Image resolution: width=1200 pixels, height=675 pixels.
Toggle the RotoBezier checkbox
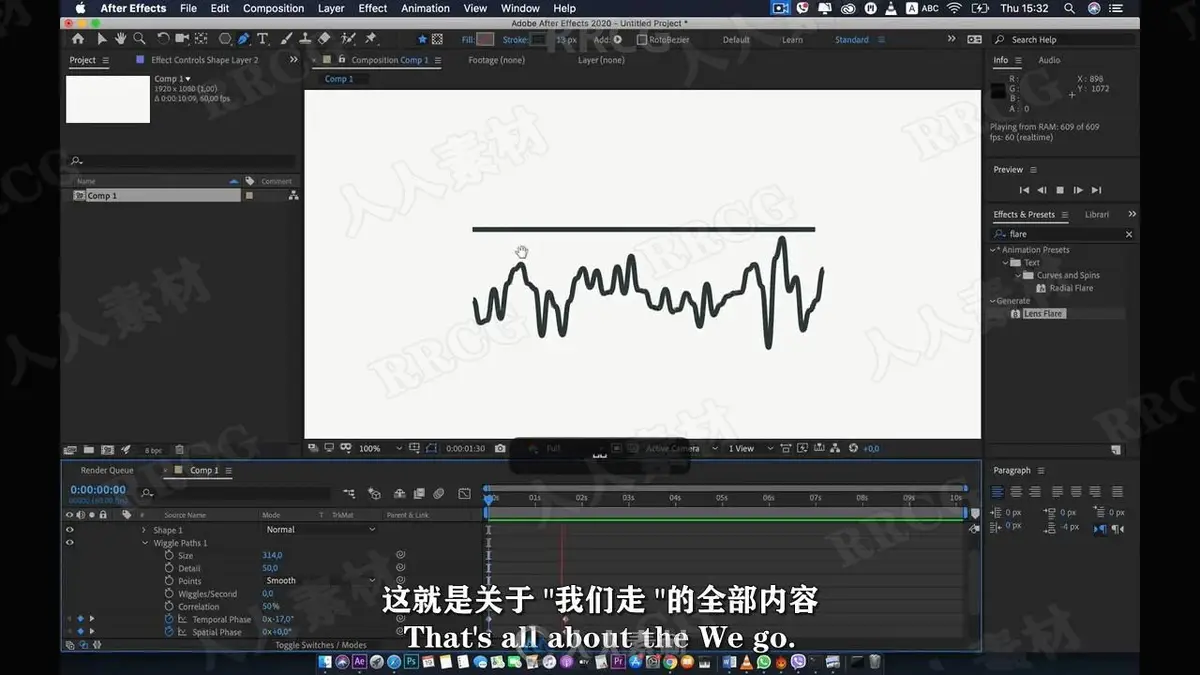[642, 40]
